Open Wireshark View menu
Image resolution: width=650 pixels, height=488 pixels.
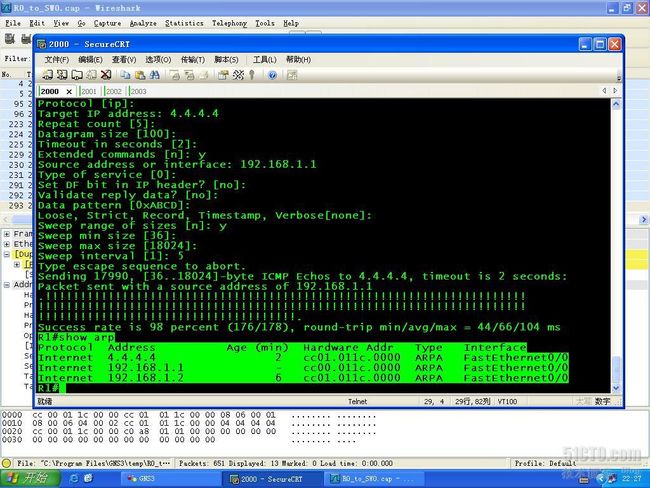tap(61, 23)
